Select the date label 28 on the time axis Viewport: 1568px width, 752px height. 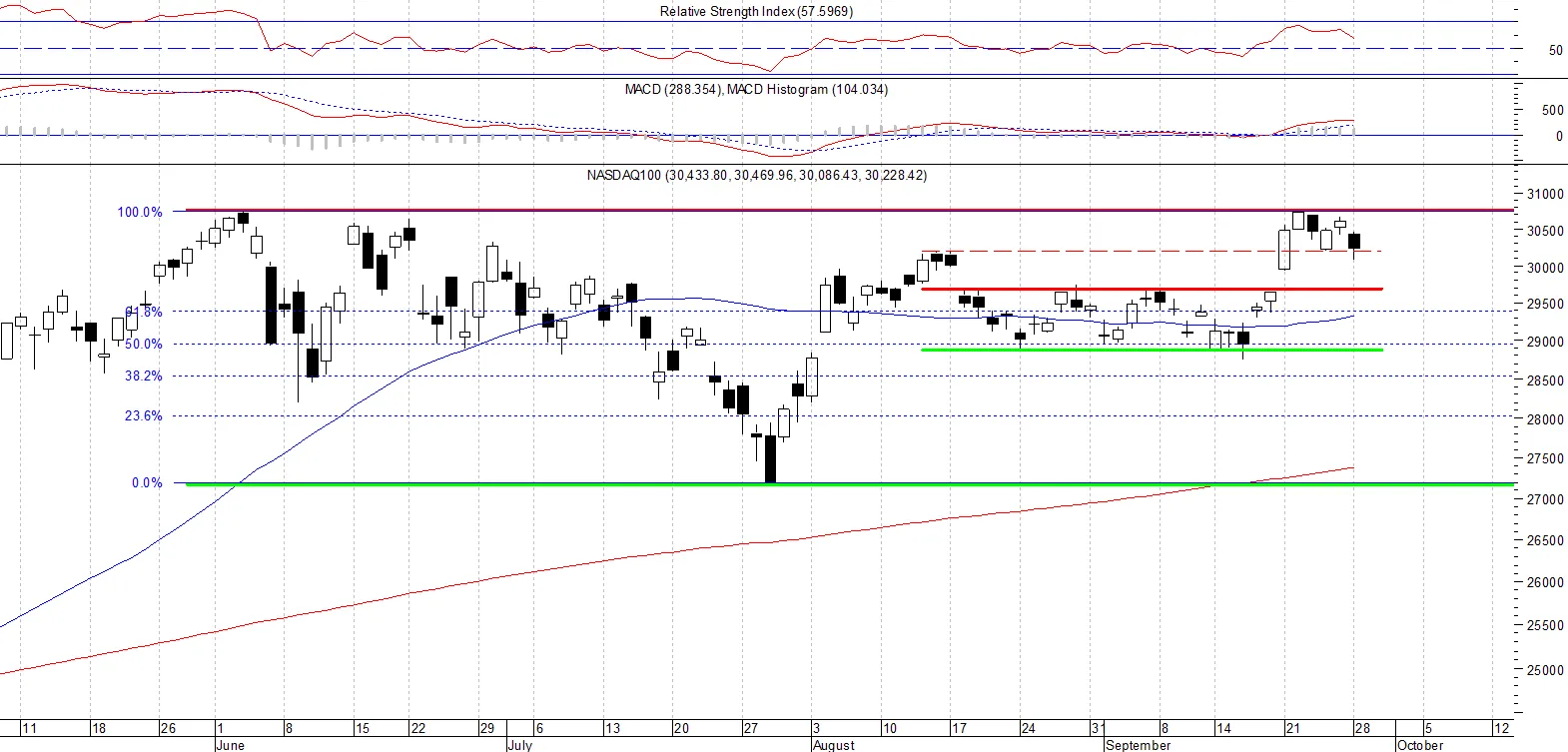click(1362, 728)
